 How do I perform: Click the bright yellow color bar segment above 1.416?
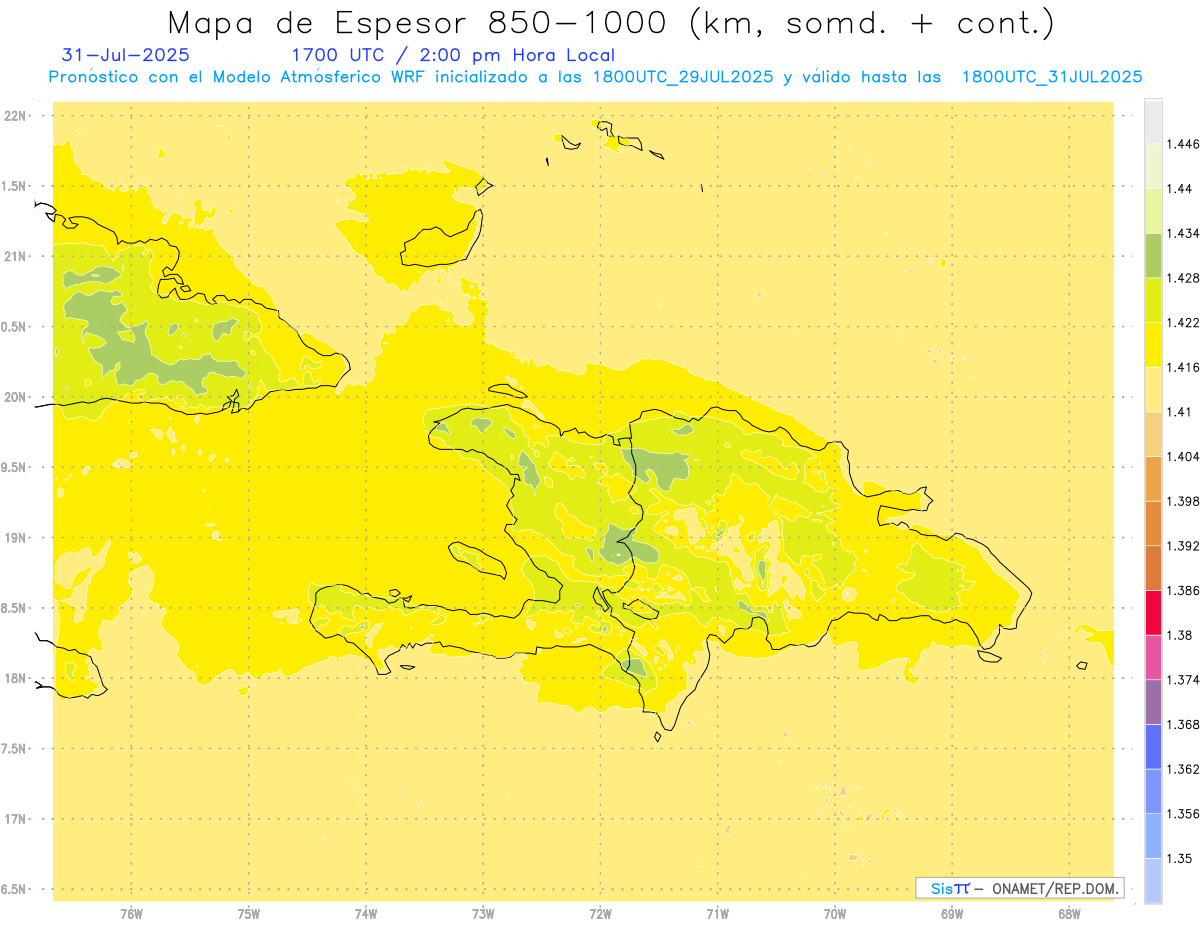1153,345
